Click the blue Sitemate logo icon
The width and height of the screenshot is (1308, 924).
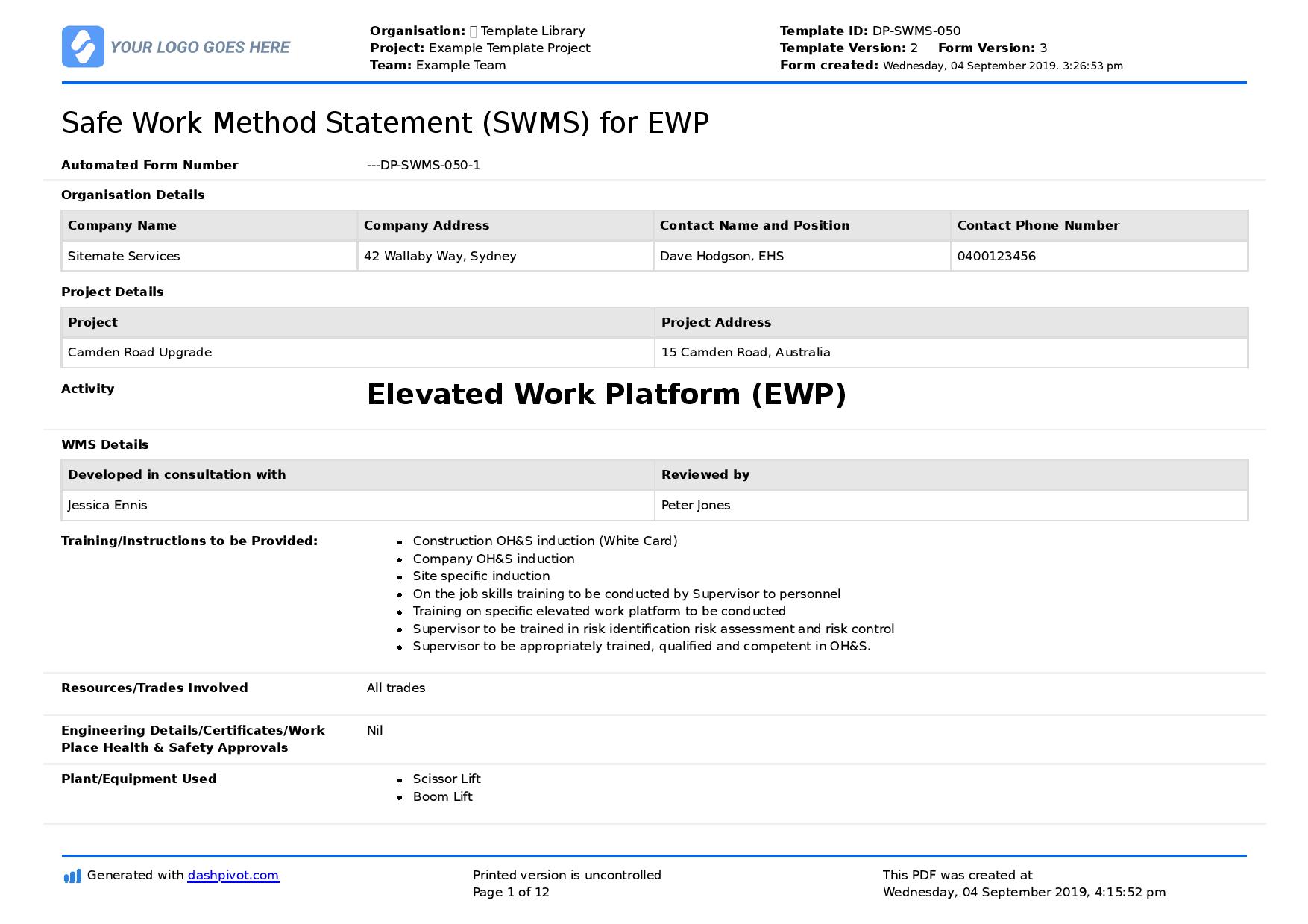tap(83, 47)
